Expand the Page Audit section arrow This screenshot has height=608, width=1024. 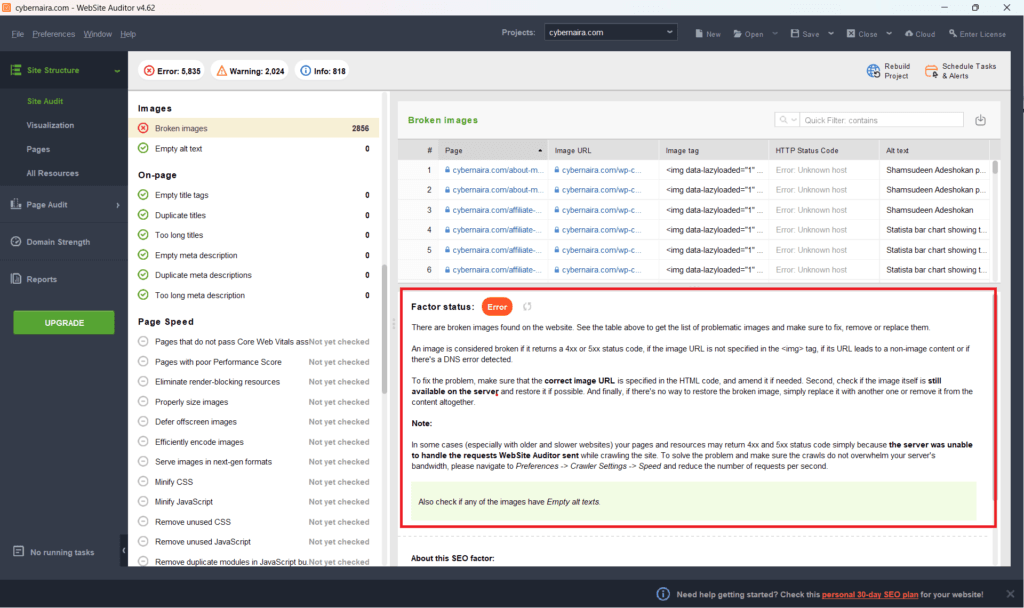pyautogui.click(x=118, y=205)
